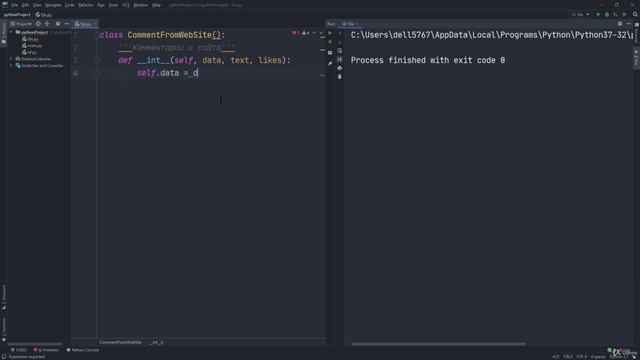
Task: Click the Project vertical tab on left stripe
Action: pyautogui.click(x=4, y=33)
